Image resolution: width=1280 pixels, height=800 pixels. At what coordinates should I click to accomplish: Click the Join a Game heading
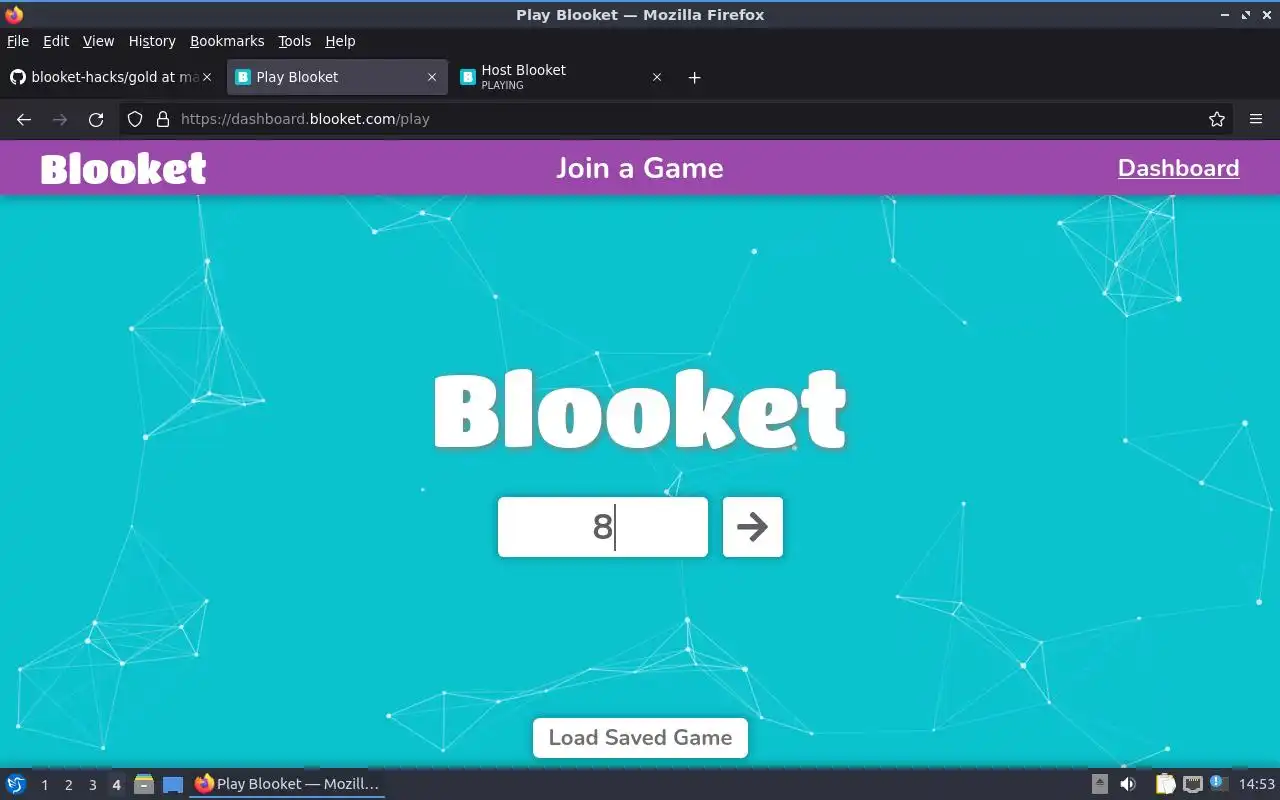(x=640, y=168)
